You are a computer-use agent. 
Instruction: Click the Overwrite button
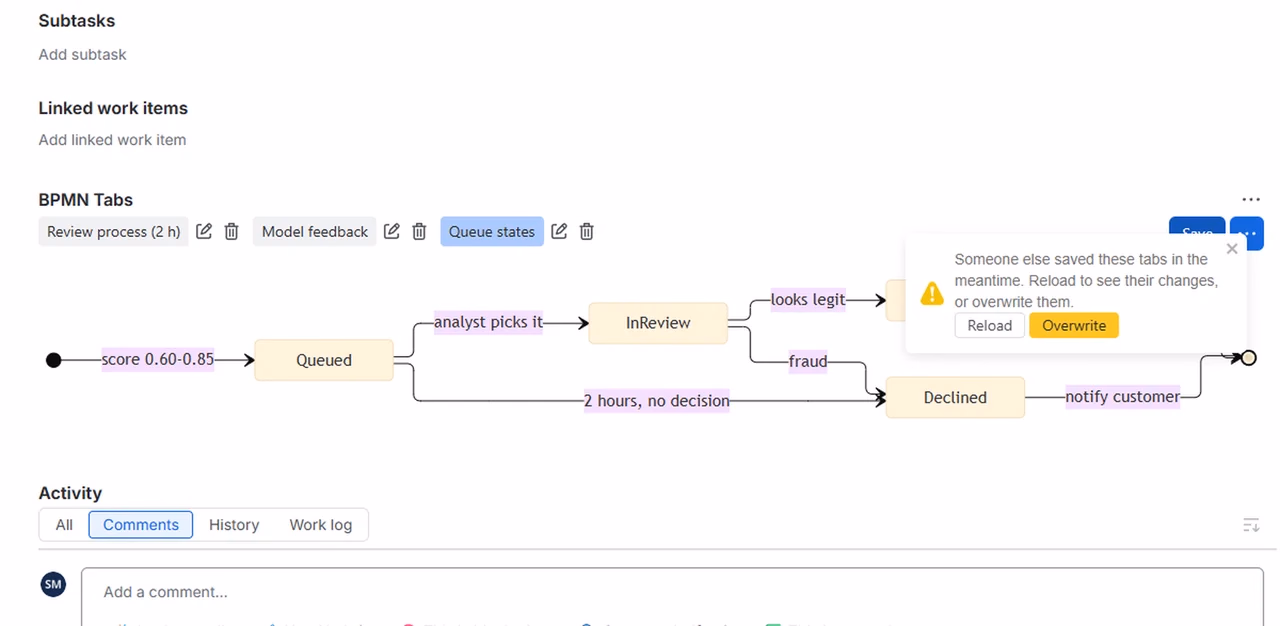pyautogui.click(x=1074, y=326)
